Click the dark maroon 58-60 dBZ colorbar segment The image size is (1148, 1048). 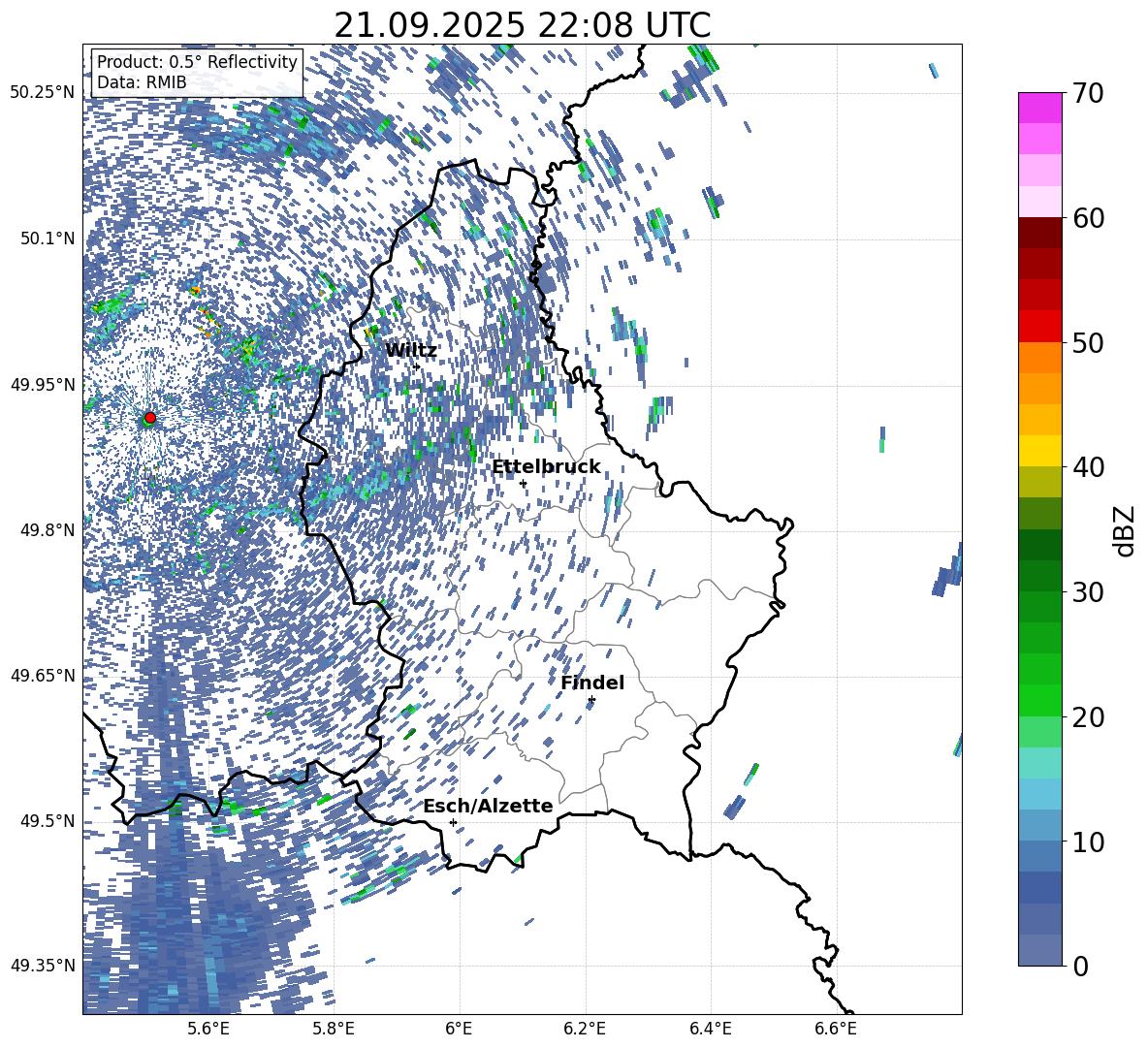[x=1039, y=234]
